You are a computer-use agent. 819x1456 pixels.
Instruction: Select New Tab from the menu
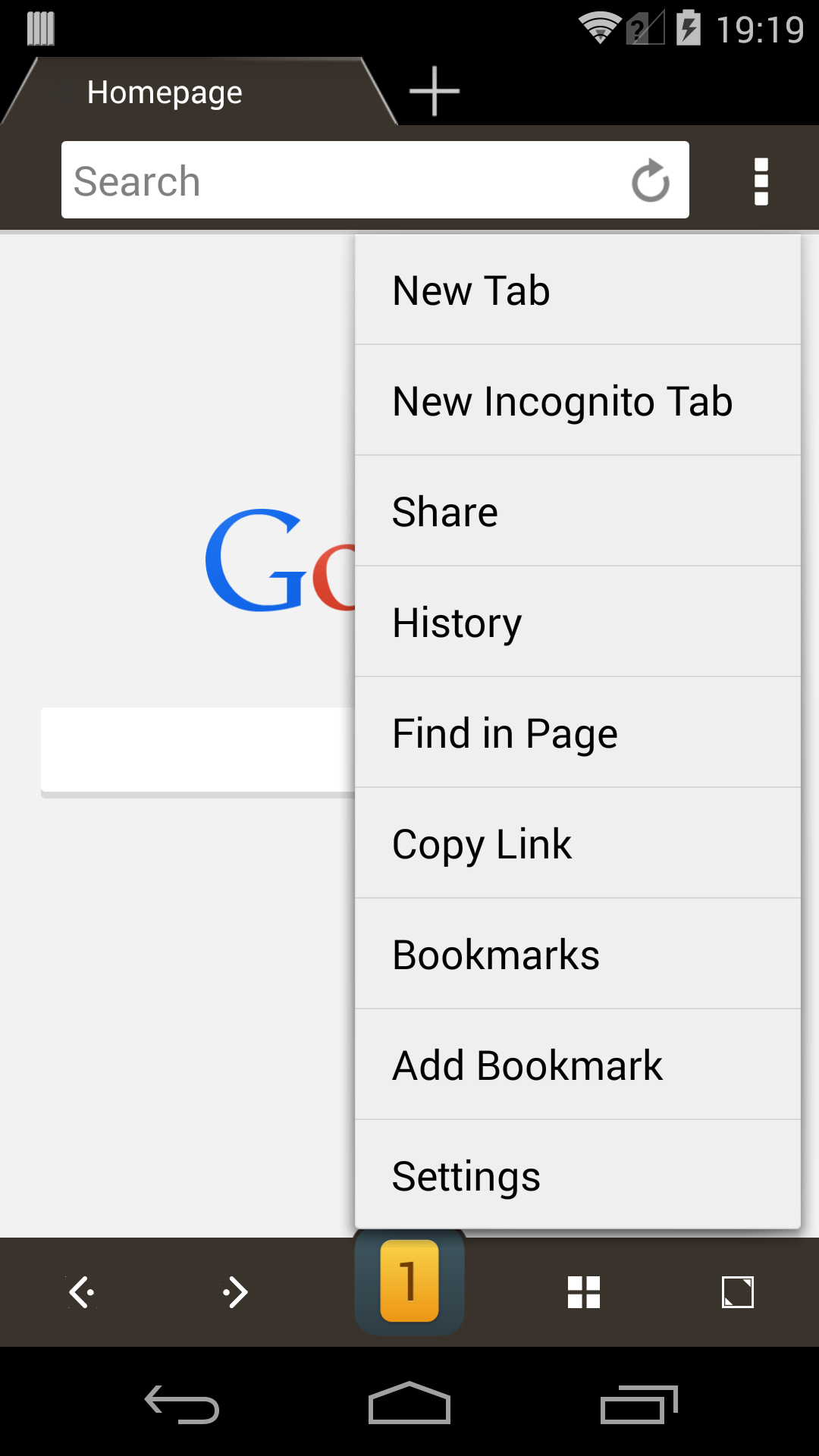pyautogui.click(x=578, y=290)
